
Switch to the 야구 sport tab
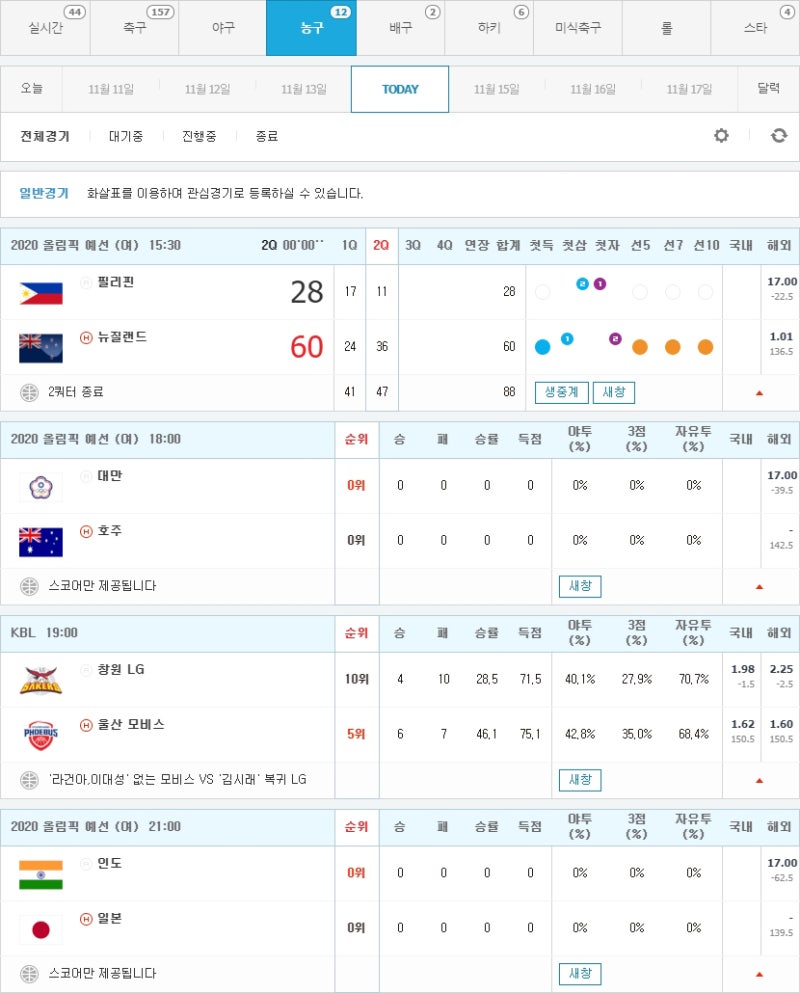tap(223, 28)
